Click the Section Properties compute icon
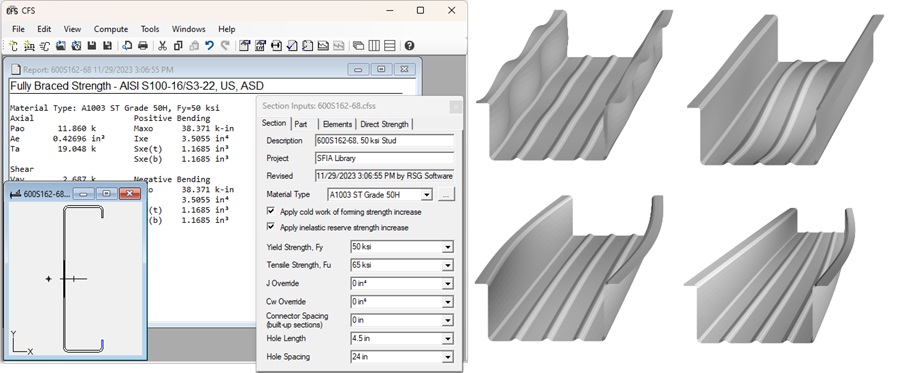Image resolution: width=900 pixels, height=373 pixels. (244, 46)
